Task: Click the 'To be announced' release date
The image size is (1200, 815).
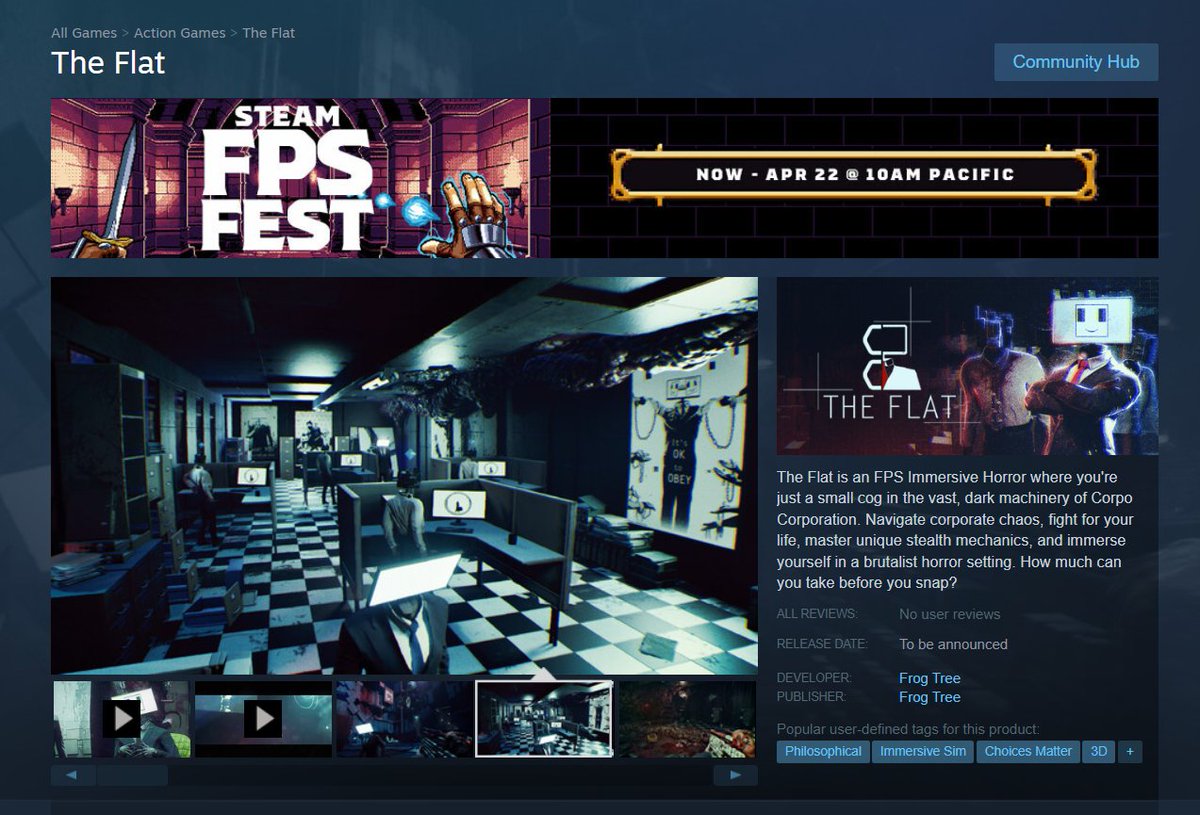Action: pos(953,644)
